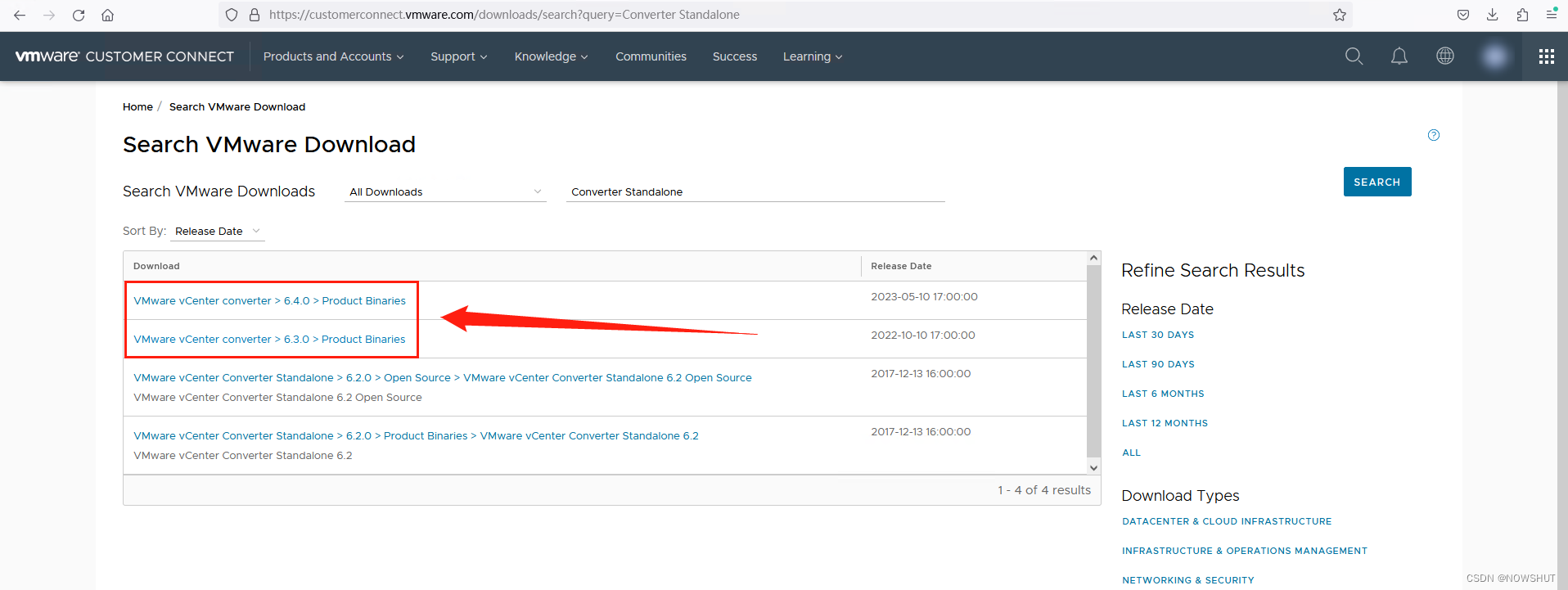Open the All Downloads dropdown

click(x=445, y=191)
